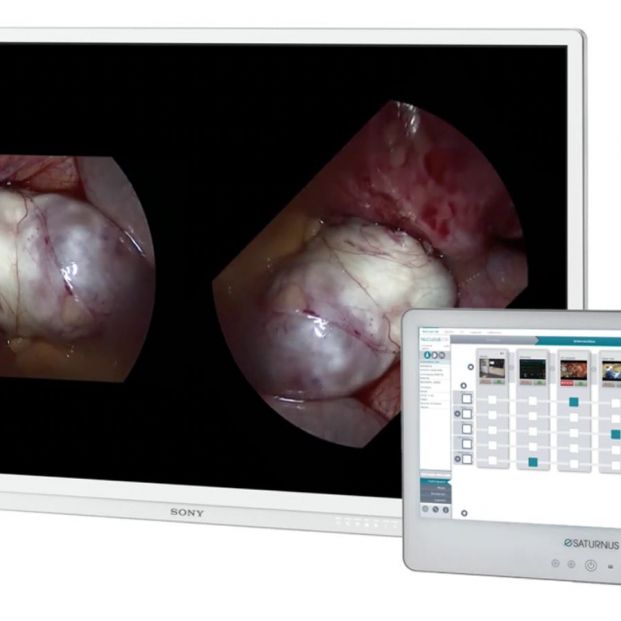The image size is (621, 621).
Task: Tick surgical video column box in second row
Action: [x=573, y=417]
